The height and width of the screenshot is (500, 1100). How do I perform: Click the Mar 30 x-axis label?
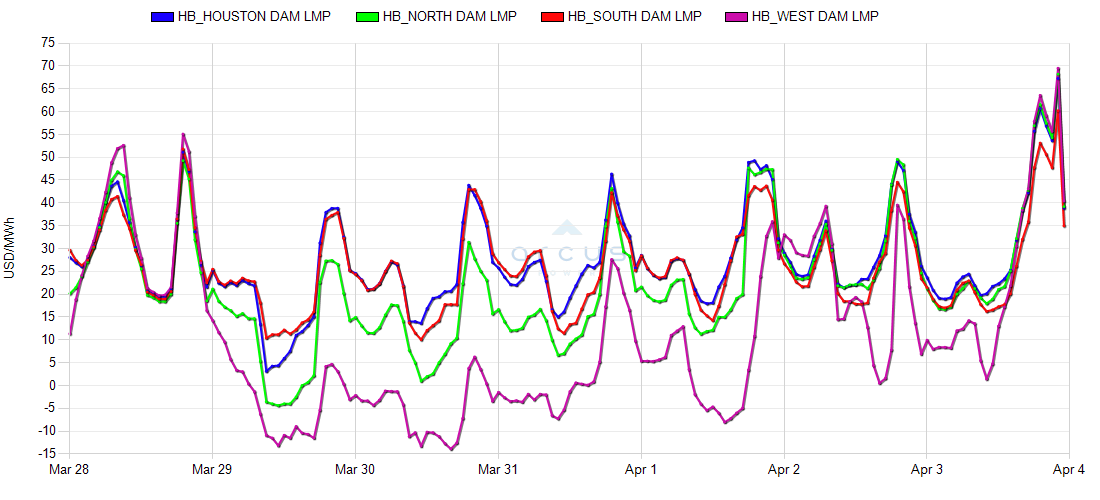355,468
